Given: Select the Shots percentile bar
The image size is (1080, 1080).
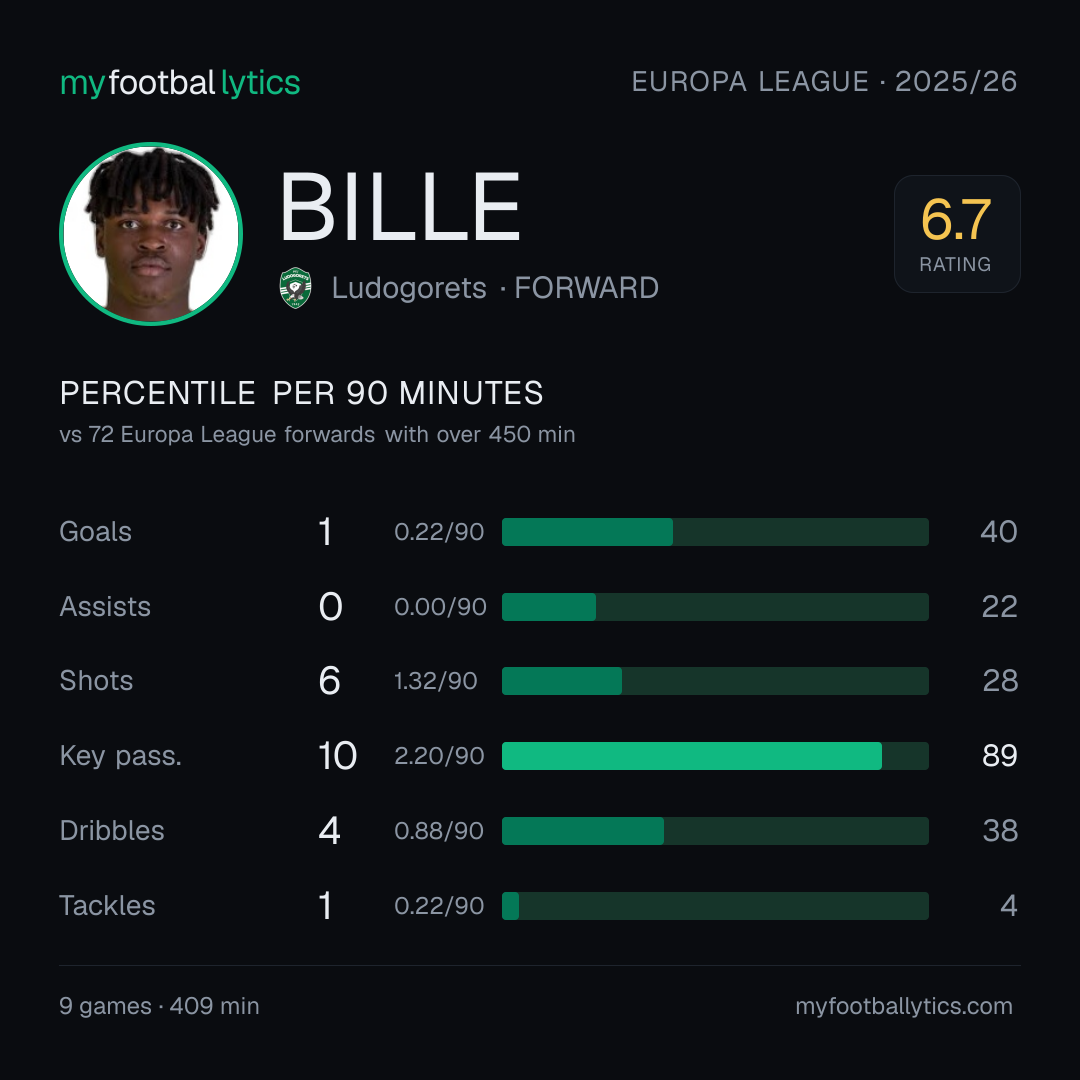Looking at the screenshot, I should click(715, 681).
